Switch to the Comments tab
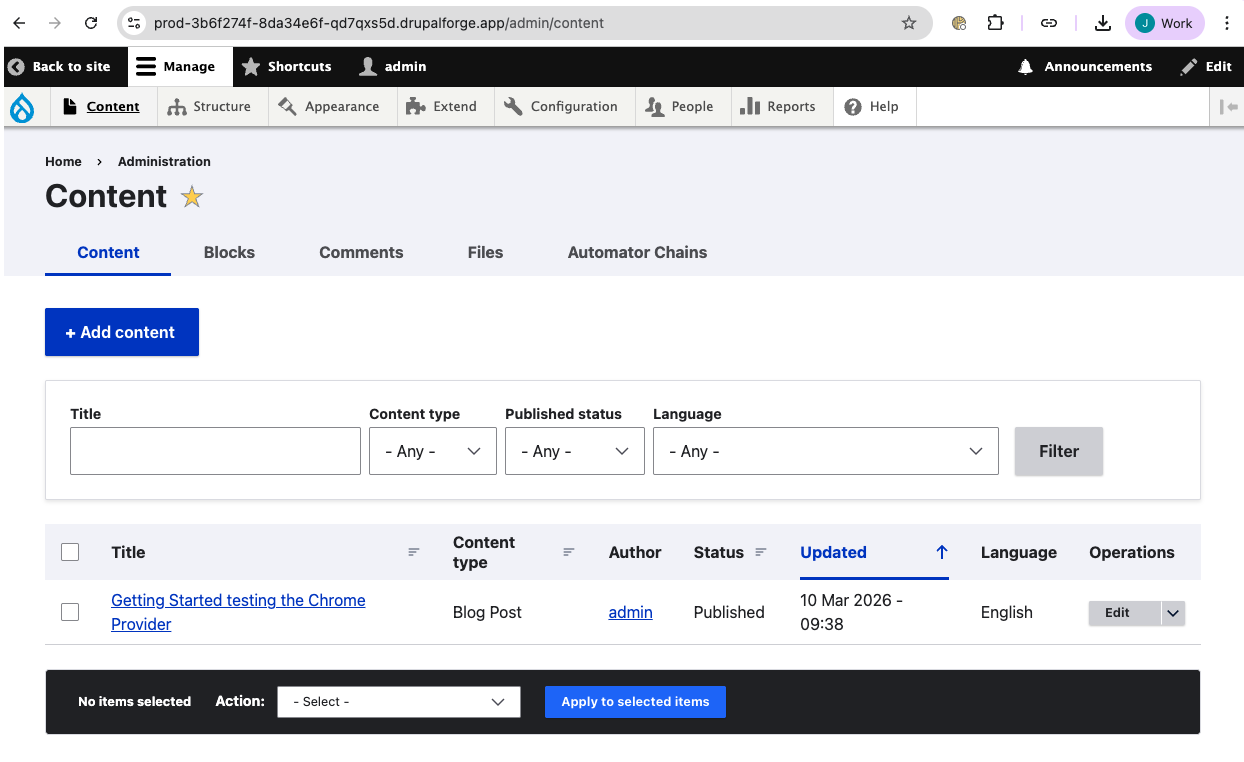Image resolution: width=1244 pixels, height=762 pixels. [361, 252]
